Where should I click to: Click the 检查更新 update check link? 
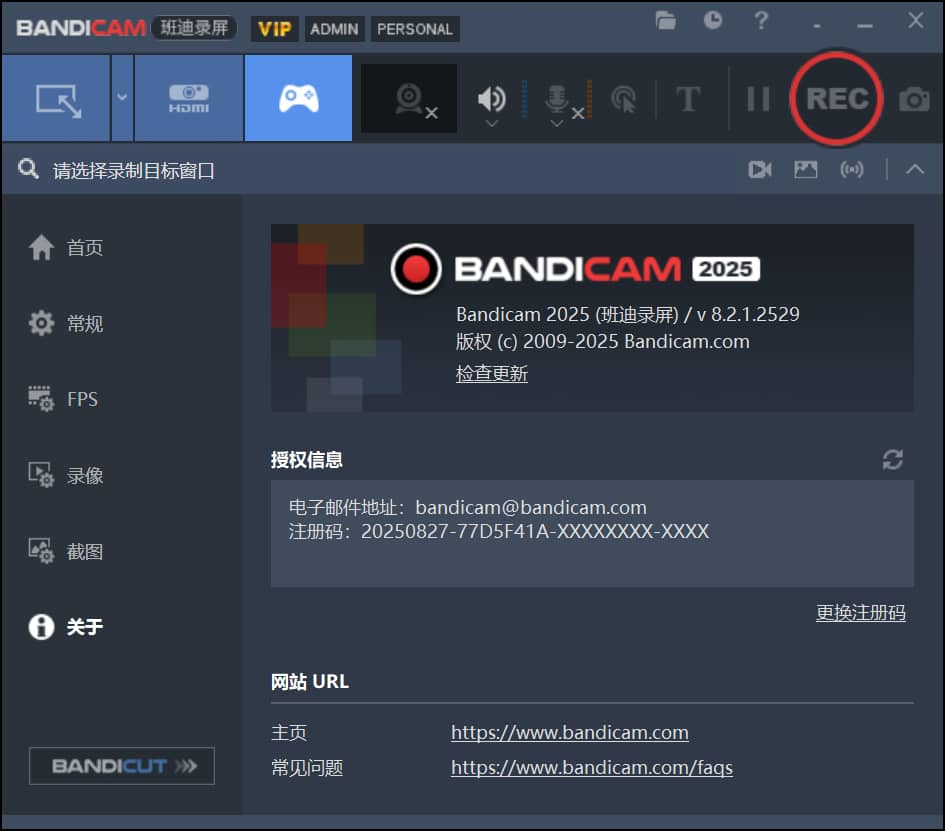point(491,372)
